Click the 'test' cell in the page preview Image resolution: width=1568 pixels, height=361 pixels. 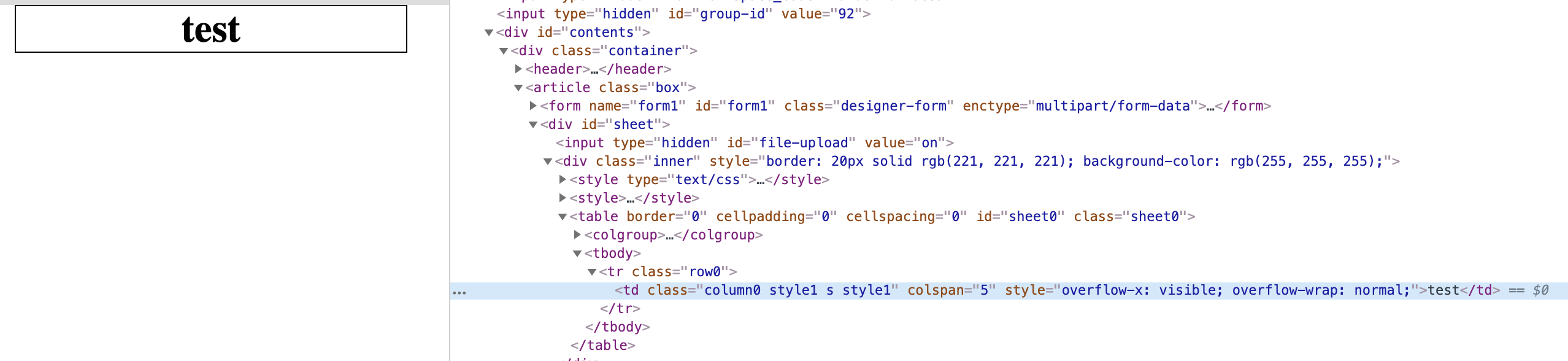(211, 29)
